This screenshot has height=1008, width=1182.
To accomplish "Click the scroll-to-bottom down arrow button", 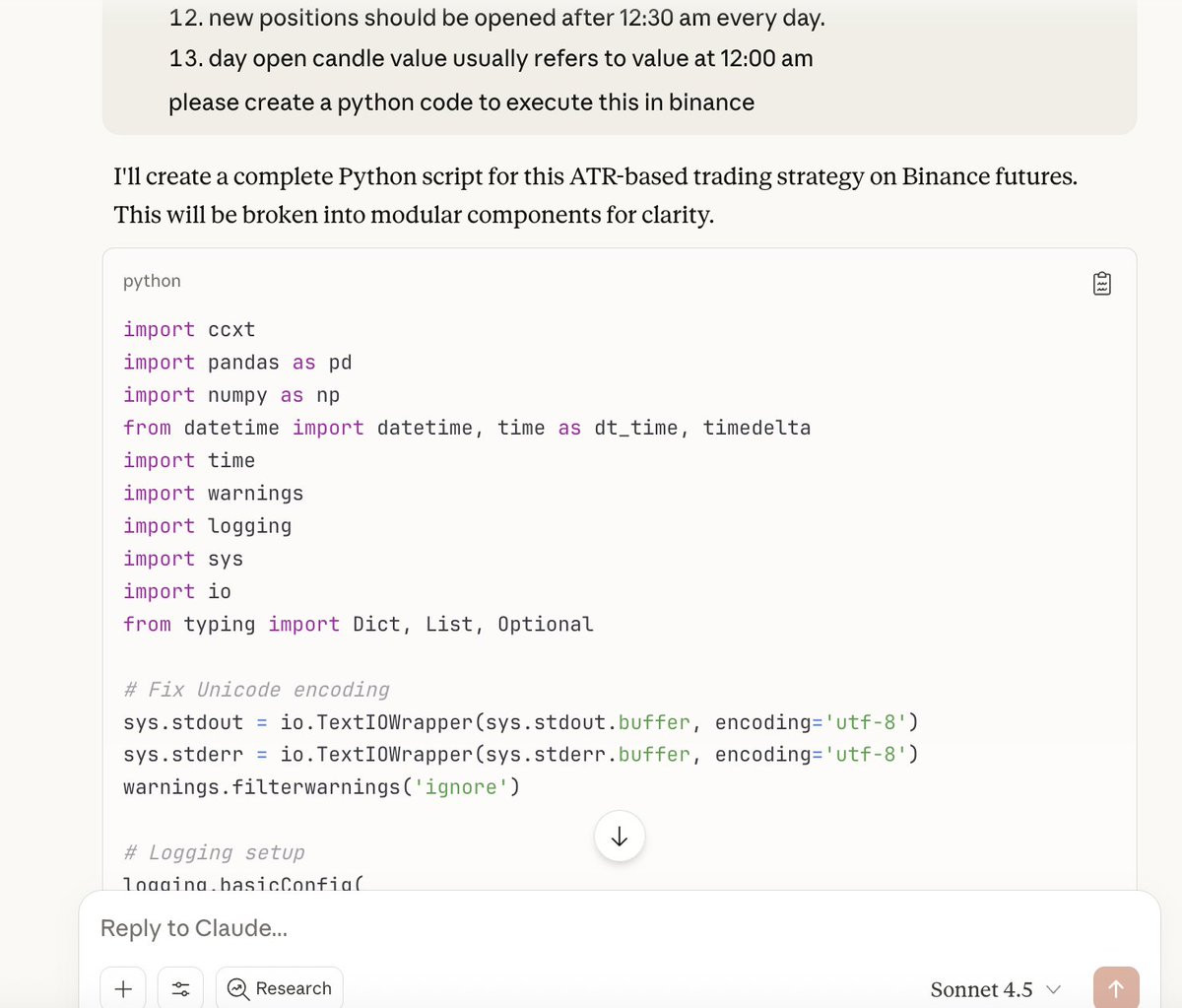I will [x=620, y=837].
